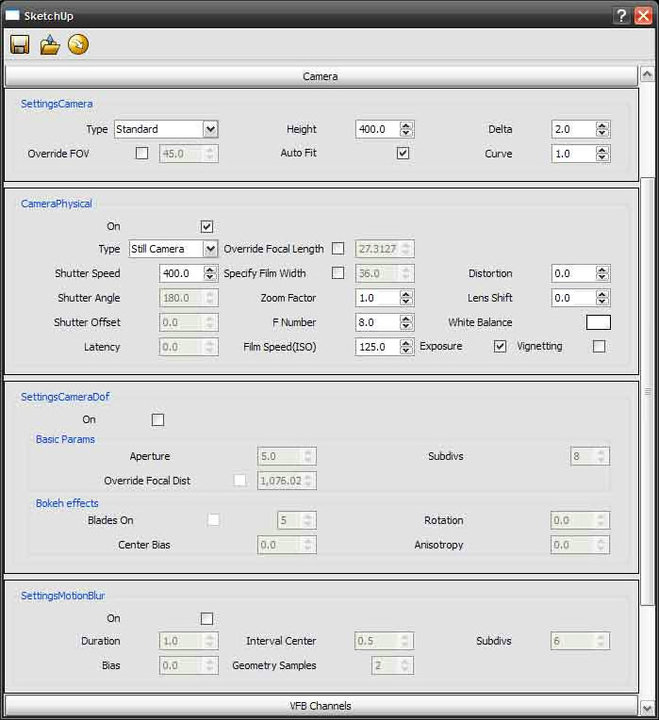This screenshot has height=720, width=659.
Task: Uncheck the Exposure checkbox
Action: (x=500, y=346)
